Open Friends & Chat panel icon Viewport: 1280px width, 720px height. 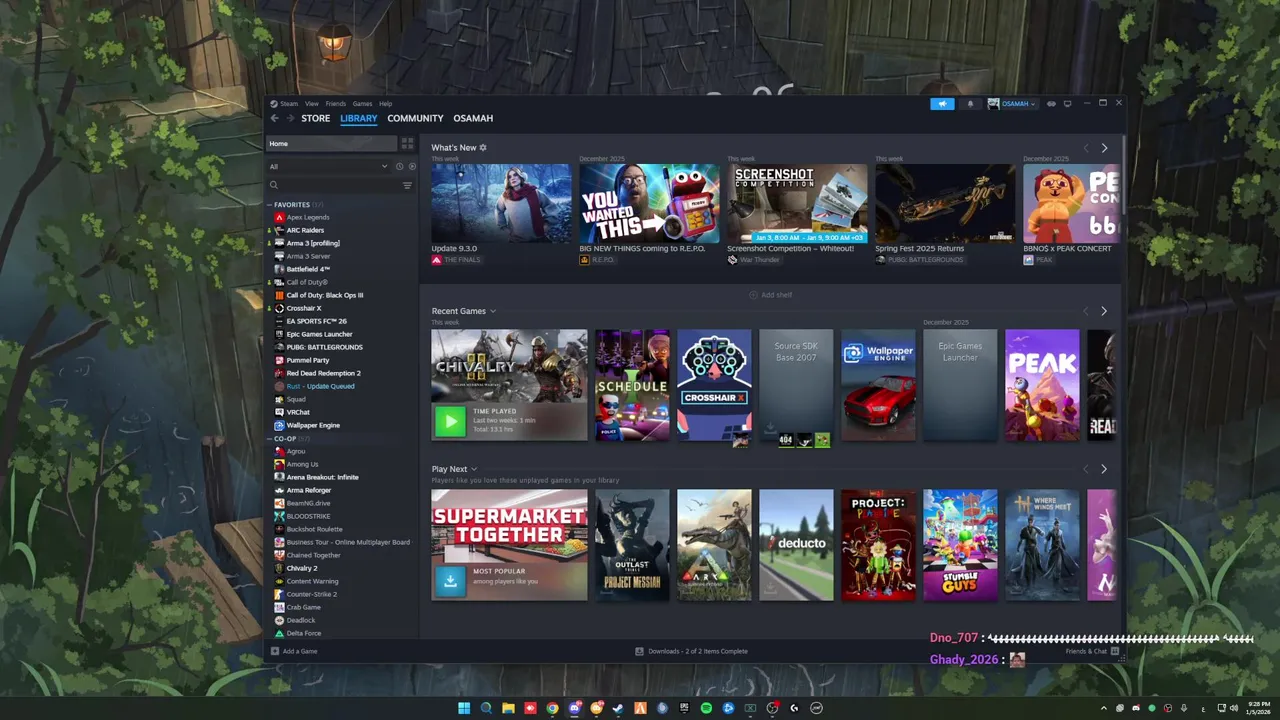[x=1115, y=651]
